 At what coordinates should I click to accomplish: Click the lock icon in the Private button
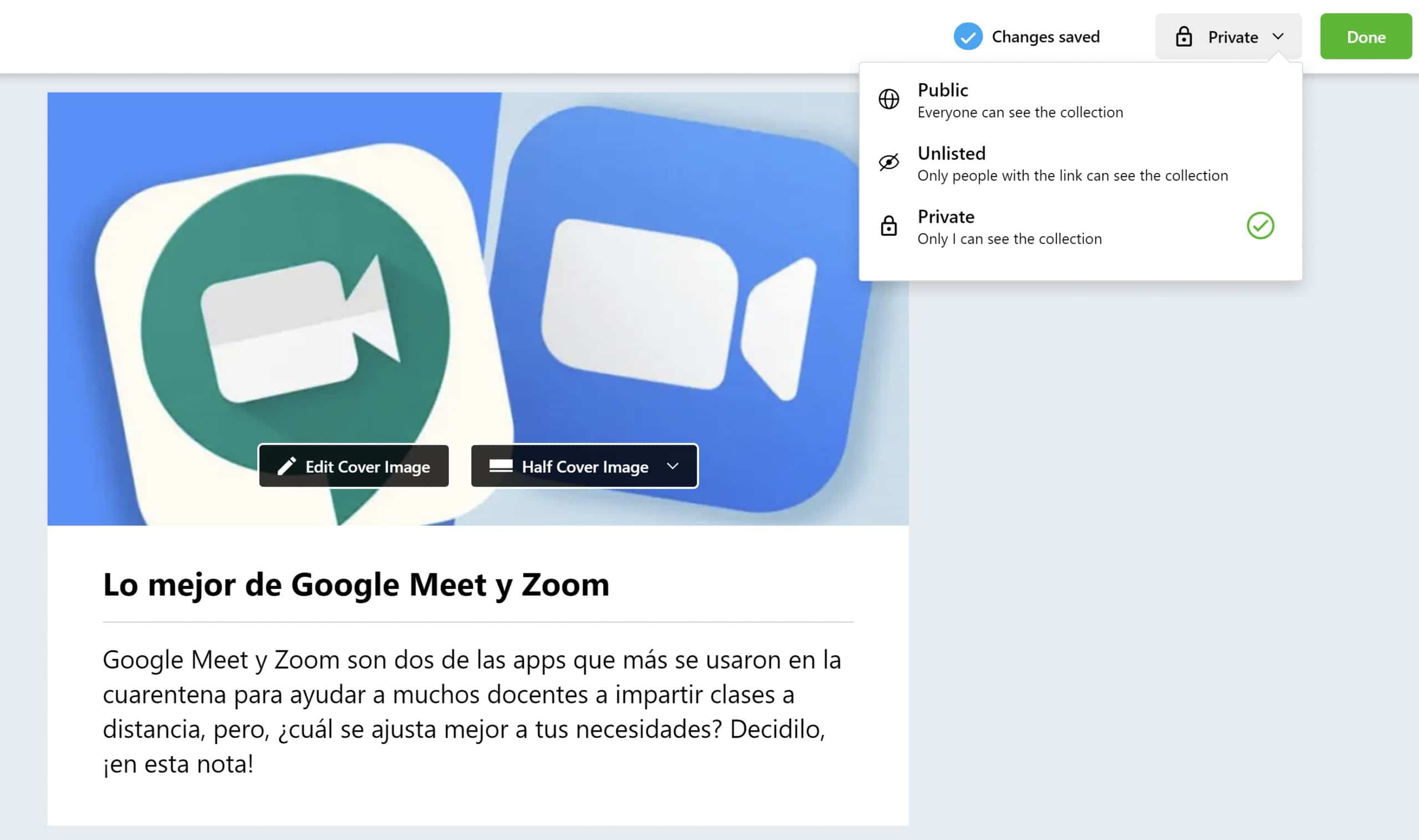click(1183, 37)
